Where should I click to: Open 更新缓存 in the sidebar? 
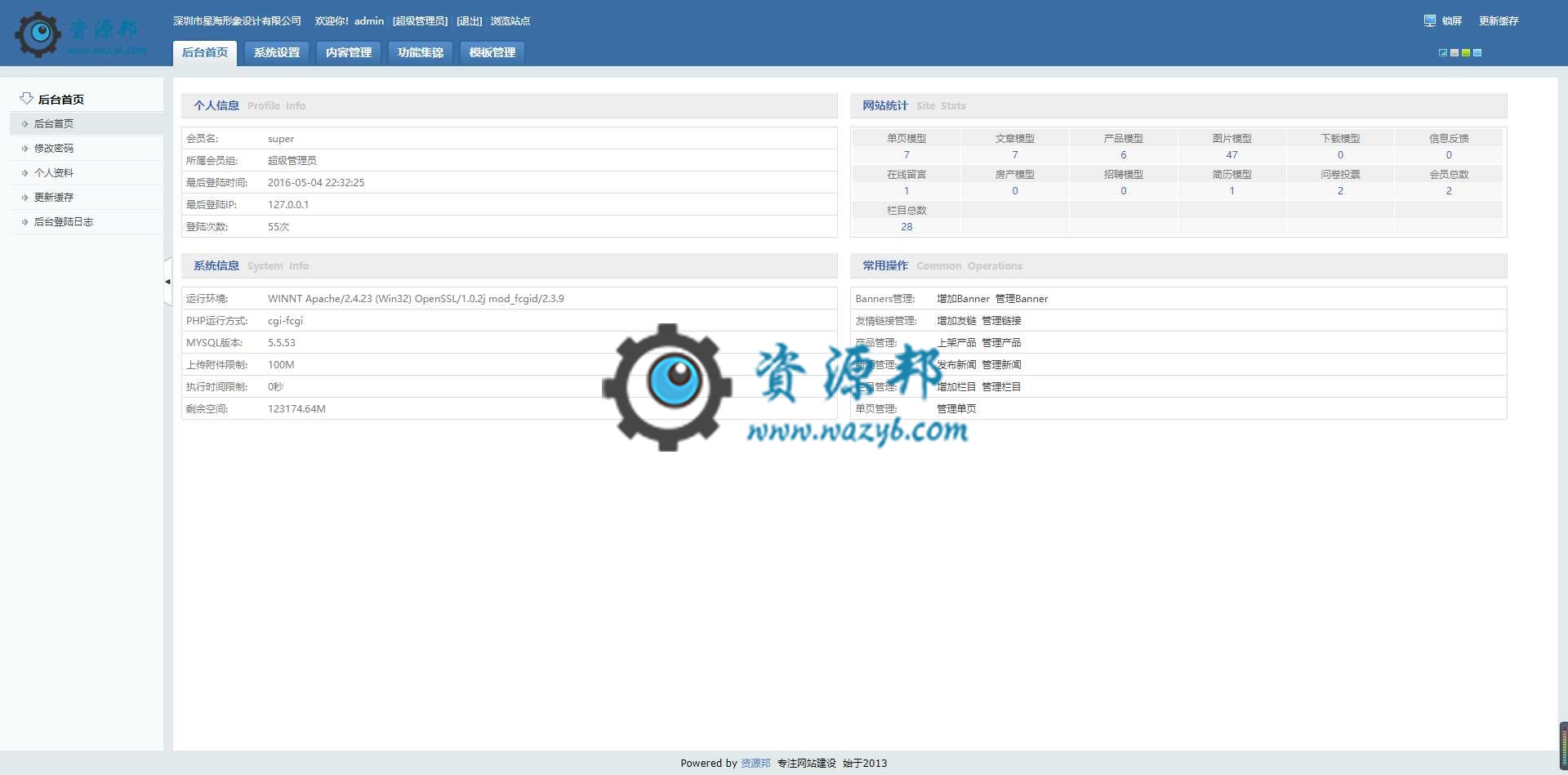pos(54,198)
